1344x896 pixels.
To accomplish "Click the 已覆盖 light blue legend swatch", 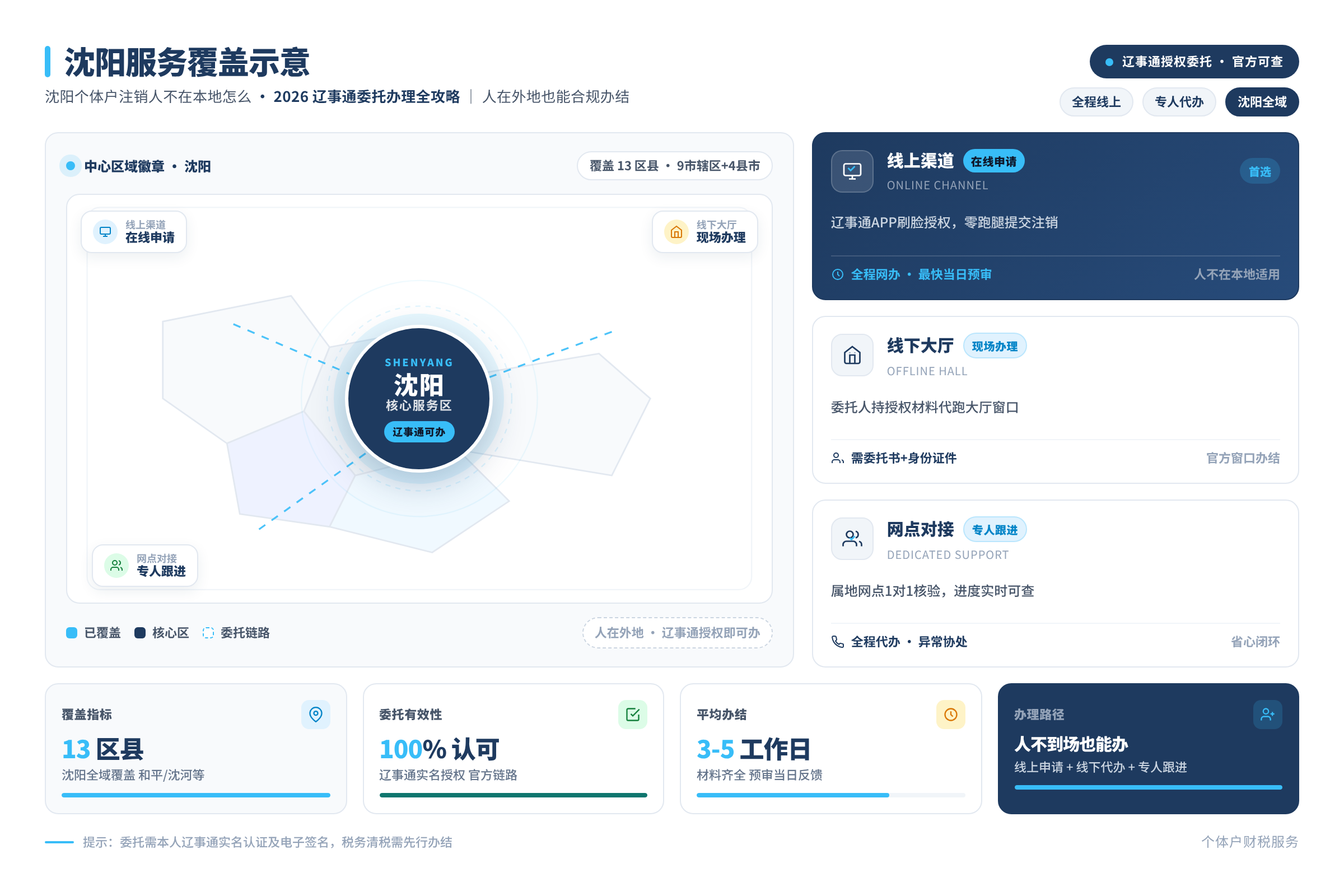I will (72, 633).
